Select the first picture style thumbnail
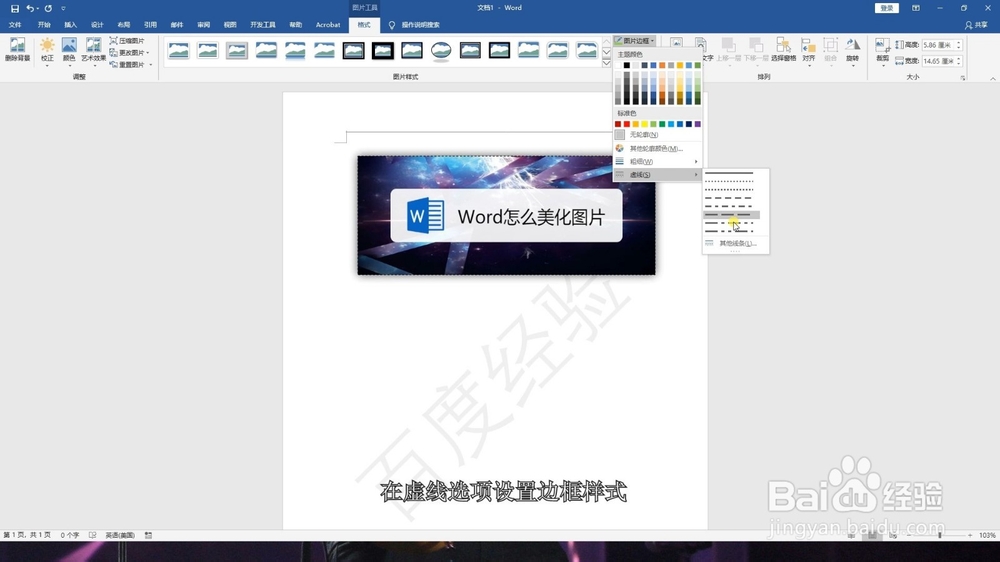The height and width of the screenshot is (562, 1000). [x=179, y=50]
